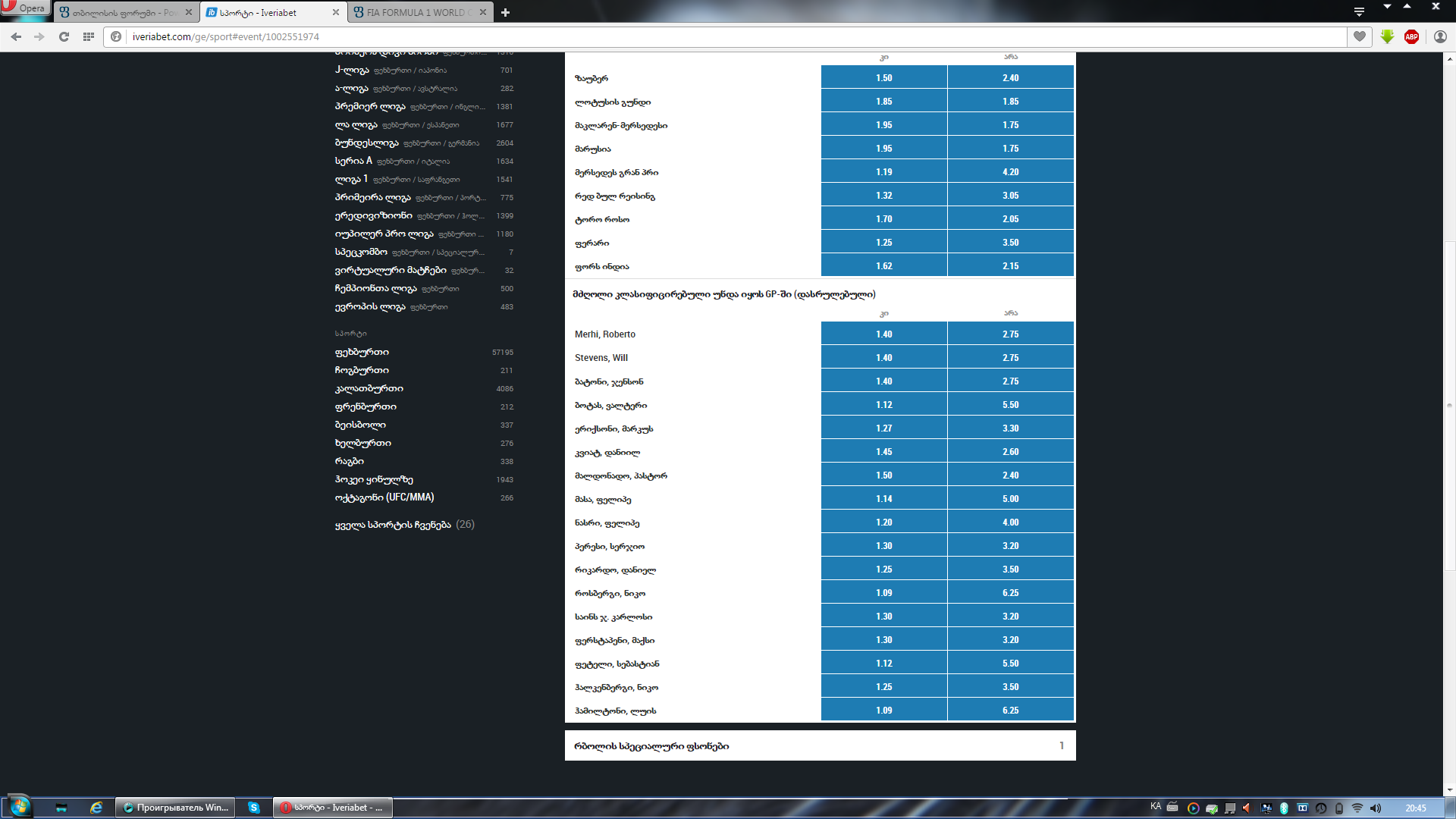This screenshot has height=819, width=1456.
Task: Open the Opera user profile icon
Action: pyautogui.click(x=1440, y=36)
